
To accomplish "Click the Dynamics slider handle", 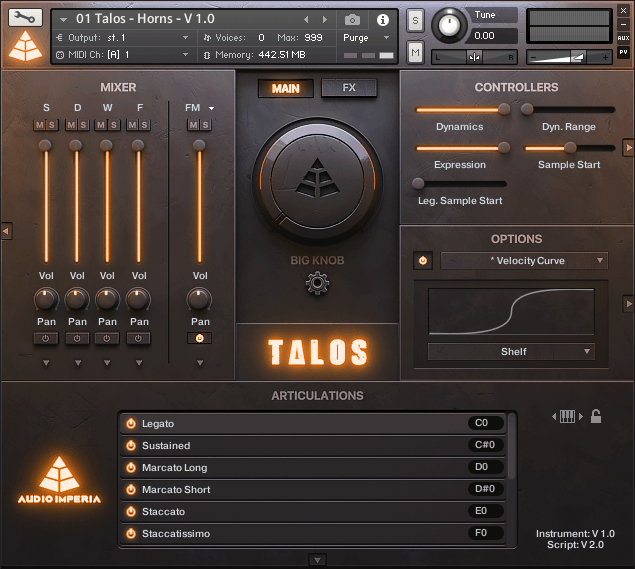I will coord(504,109).
